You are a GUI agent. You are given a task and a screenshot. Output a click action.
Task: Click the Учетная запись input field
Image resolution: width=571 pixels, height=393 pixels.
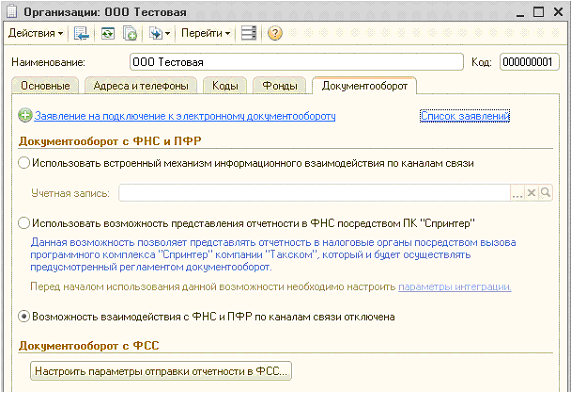pyautogui.click(x=314, y=193)
